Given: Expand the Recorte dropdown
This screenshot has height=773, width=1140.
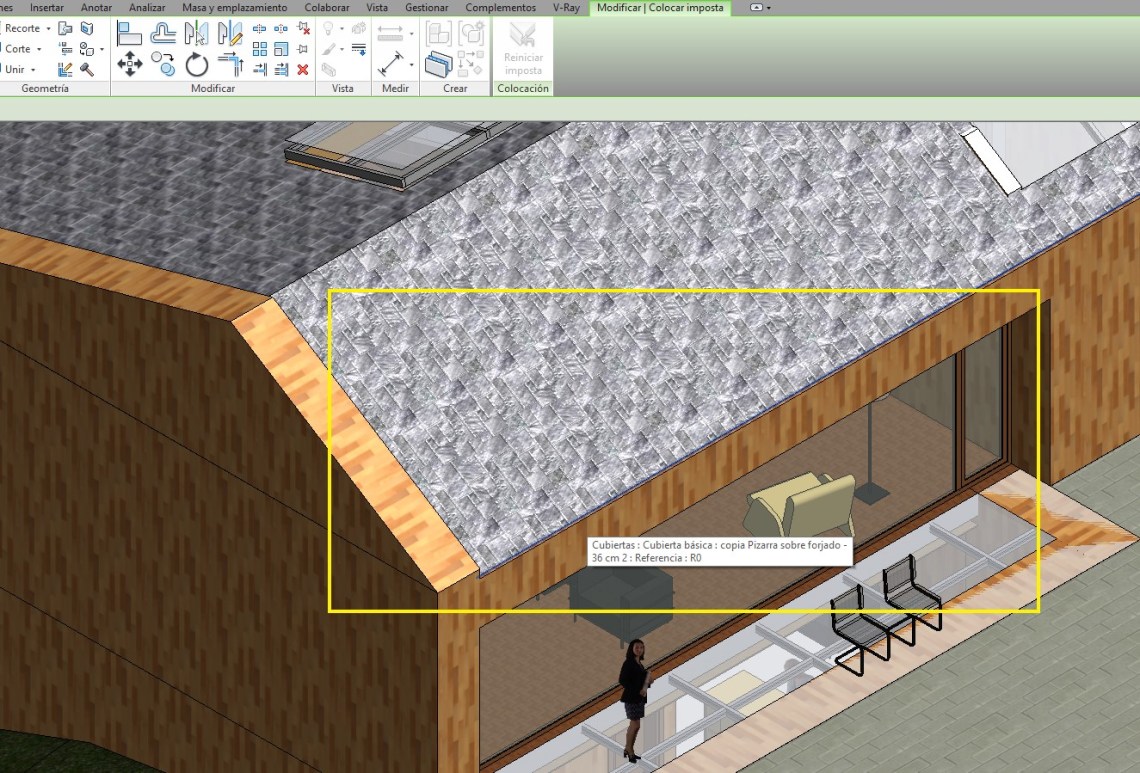Looking at the screenshot, I should coord(48,29).
